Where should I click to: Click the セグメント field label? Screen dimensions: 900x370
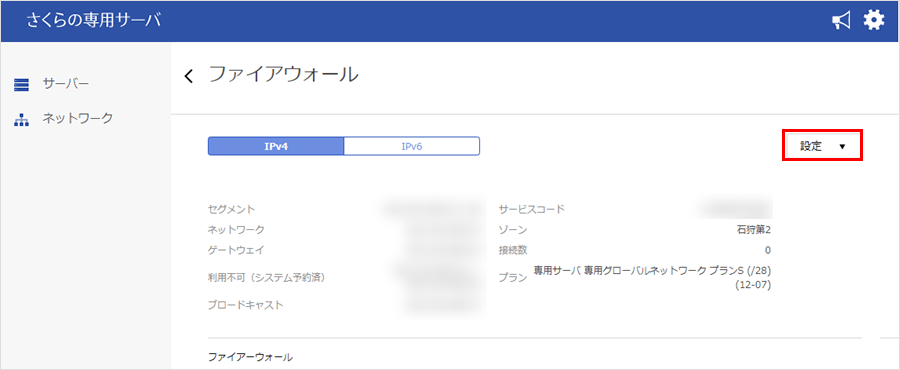[x=231, y=209]
